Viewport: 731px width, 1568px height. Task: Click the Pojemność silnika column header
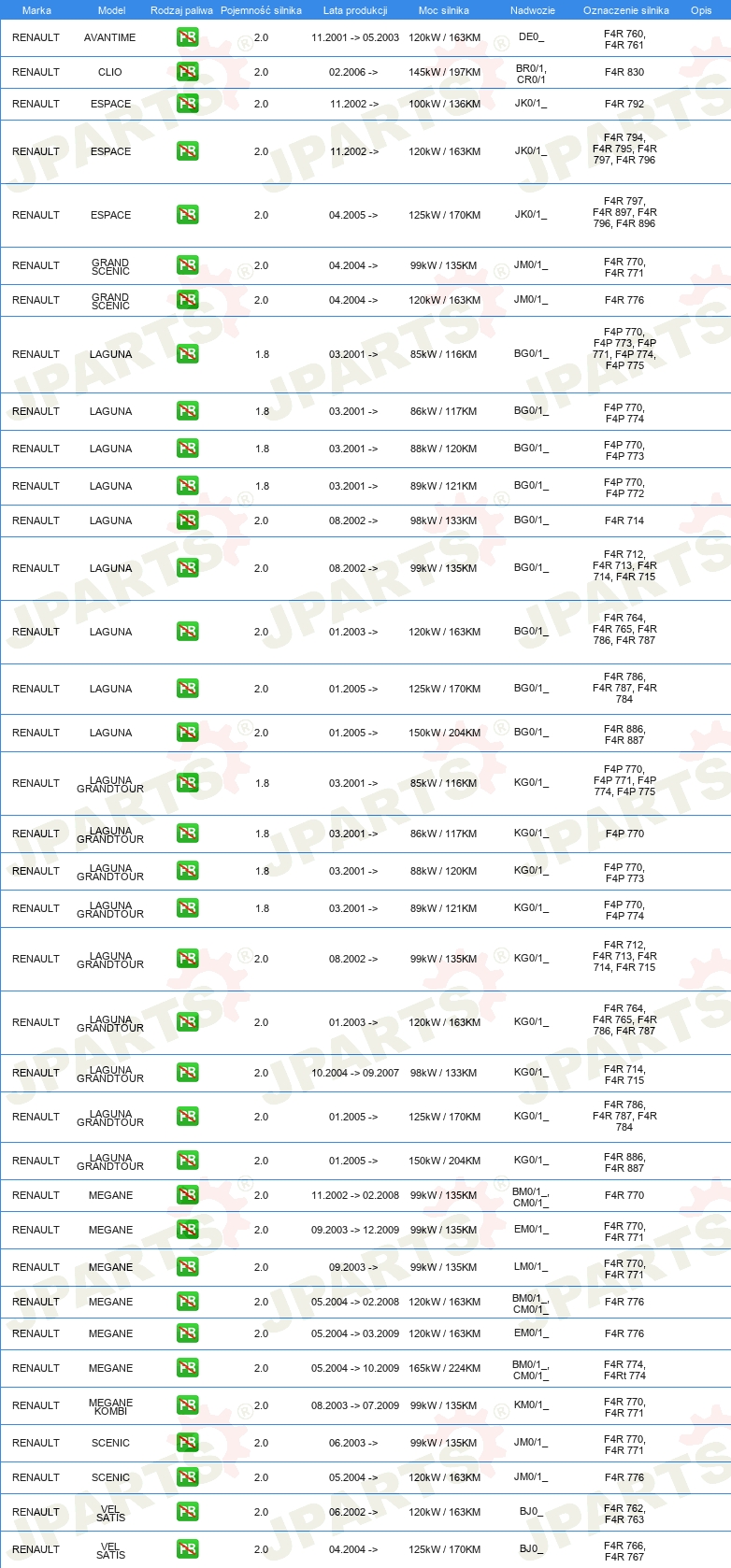(x=261, y=10)
